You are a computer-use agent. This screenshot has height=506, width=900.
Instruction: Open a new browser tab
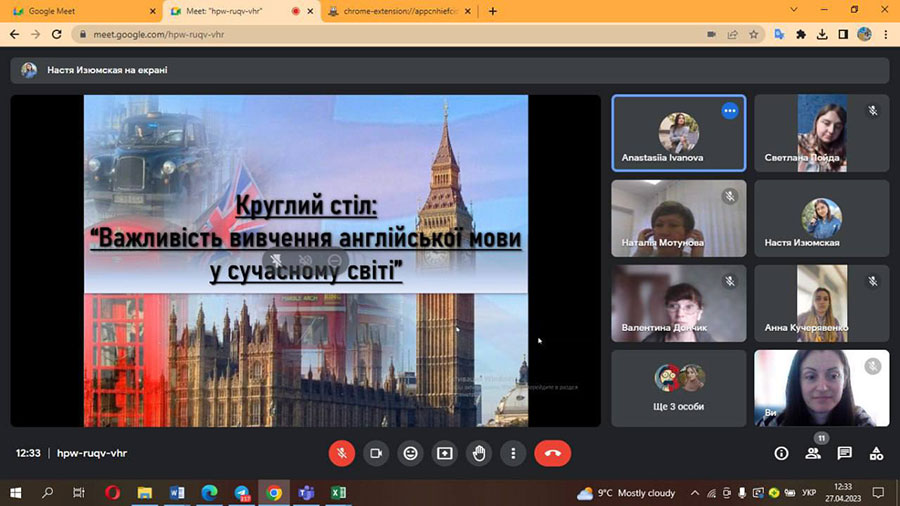492,11
